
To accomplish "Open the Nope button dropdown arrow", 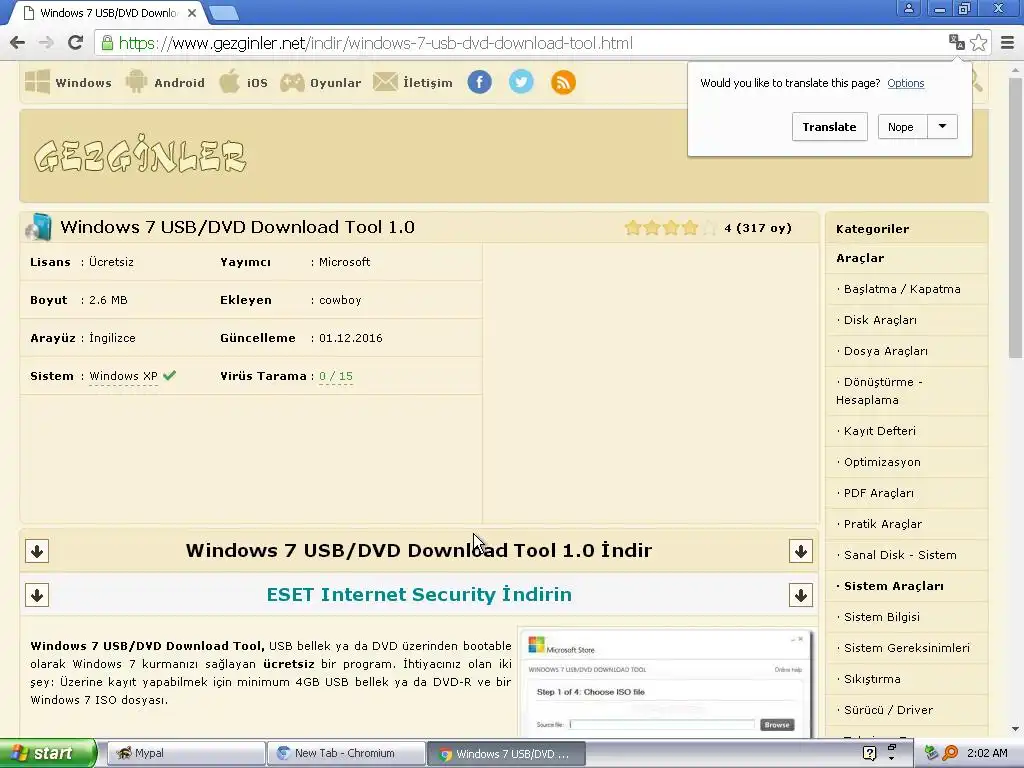I will [x=942, y=127].
